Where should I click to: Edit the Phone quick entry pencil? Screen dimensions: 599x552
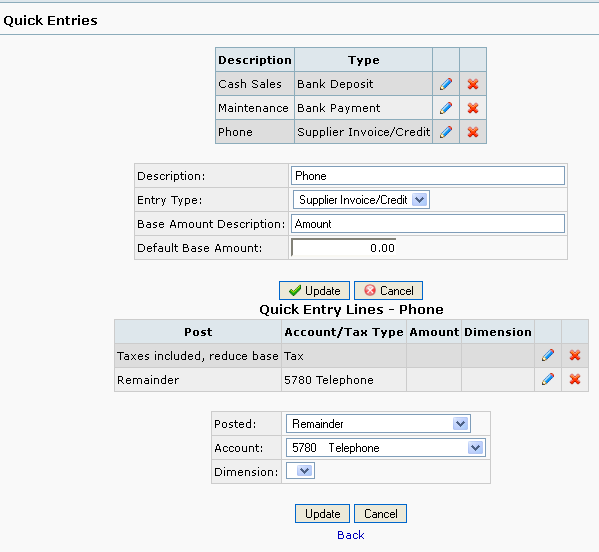point(446,132)
